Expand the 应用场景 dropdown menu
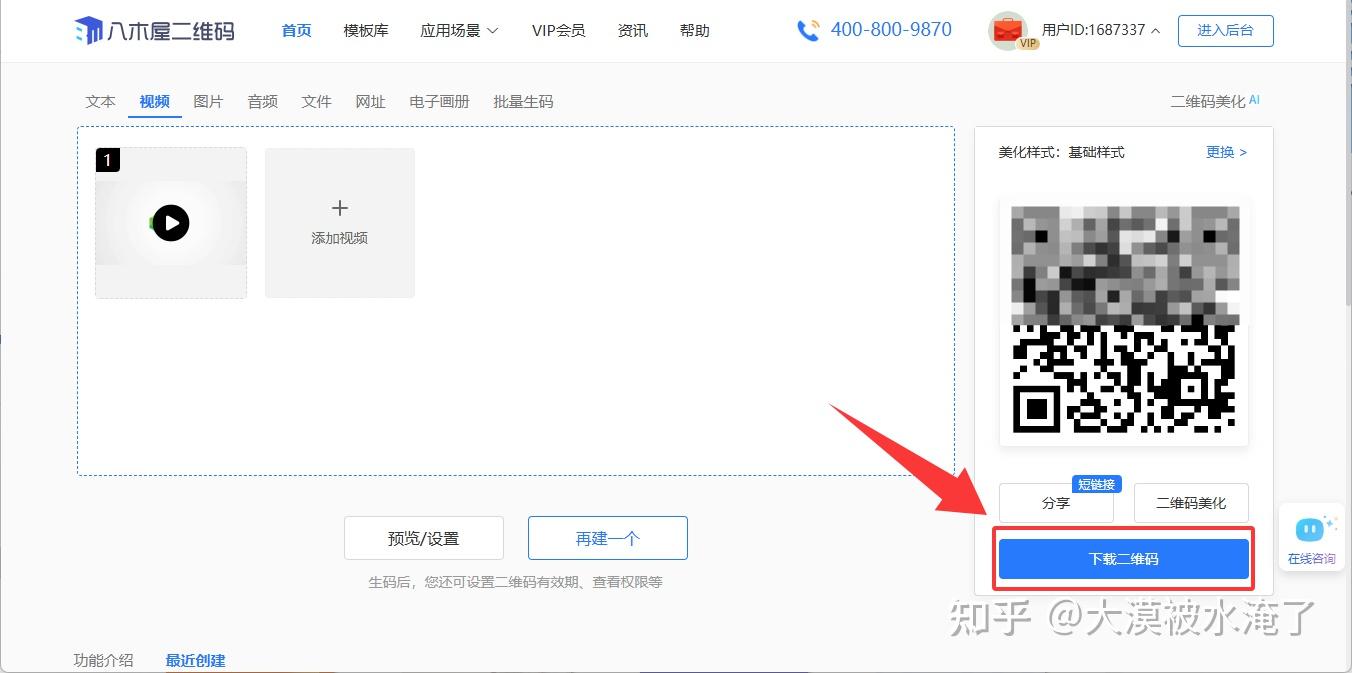The width and height of the screenshot is (1352, 673). tap(459, 31)
